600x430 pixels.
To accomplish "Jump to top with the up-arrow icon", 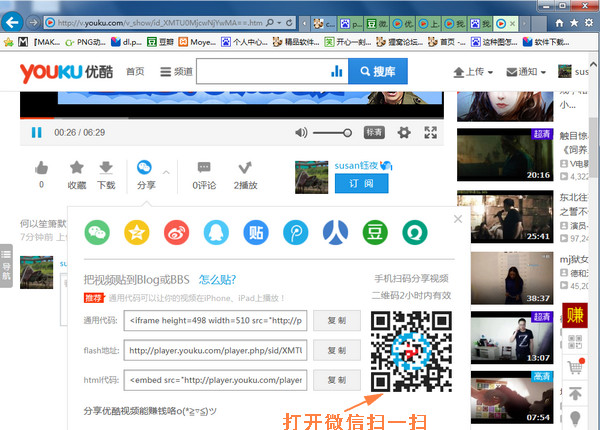I will point(575,393).
